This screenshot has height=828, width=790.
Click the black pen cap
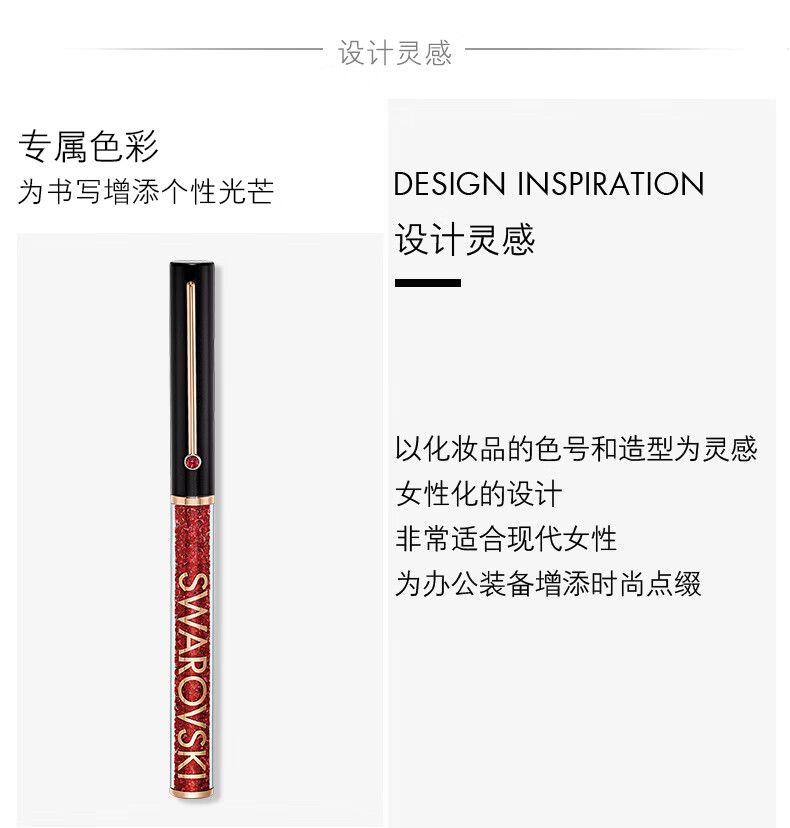click(x=192, y=378)
